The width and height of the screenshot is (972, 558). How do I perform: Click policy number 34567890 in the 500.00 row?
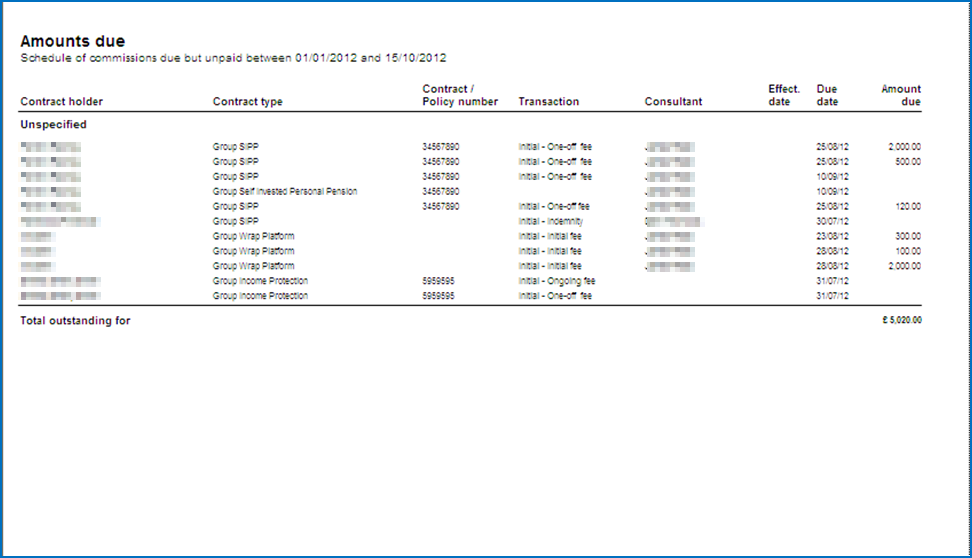tap(441, 162)
